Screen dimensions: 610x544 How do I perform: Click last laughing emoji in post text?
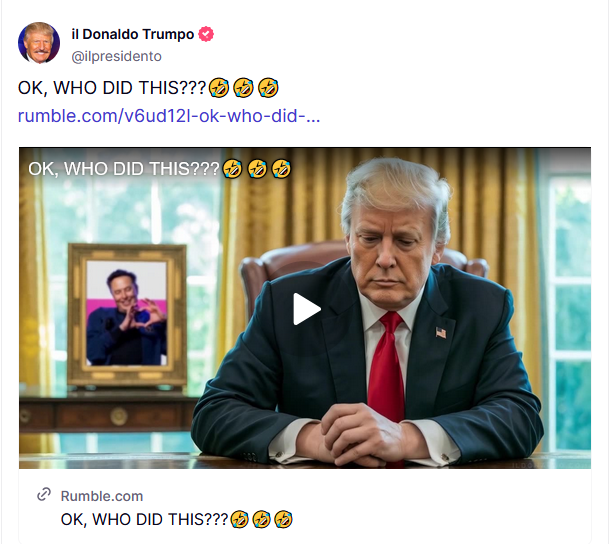268,88
